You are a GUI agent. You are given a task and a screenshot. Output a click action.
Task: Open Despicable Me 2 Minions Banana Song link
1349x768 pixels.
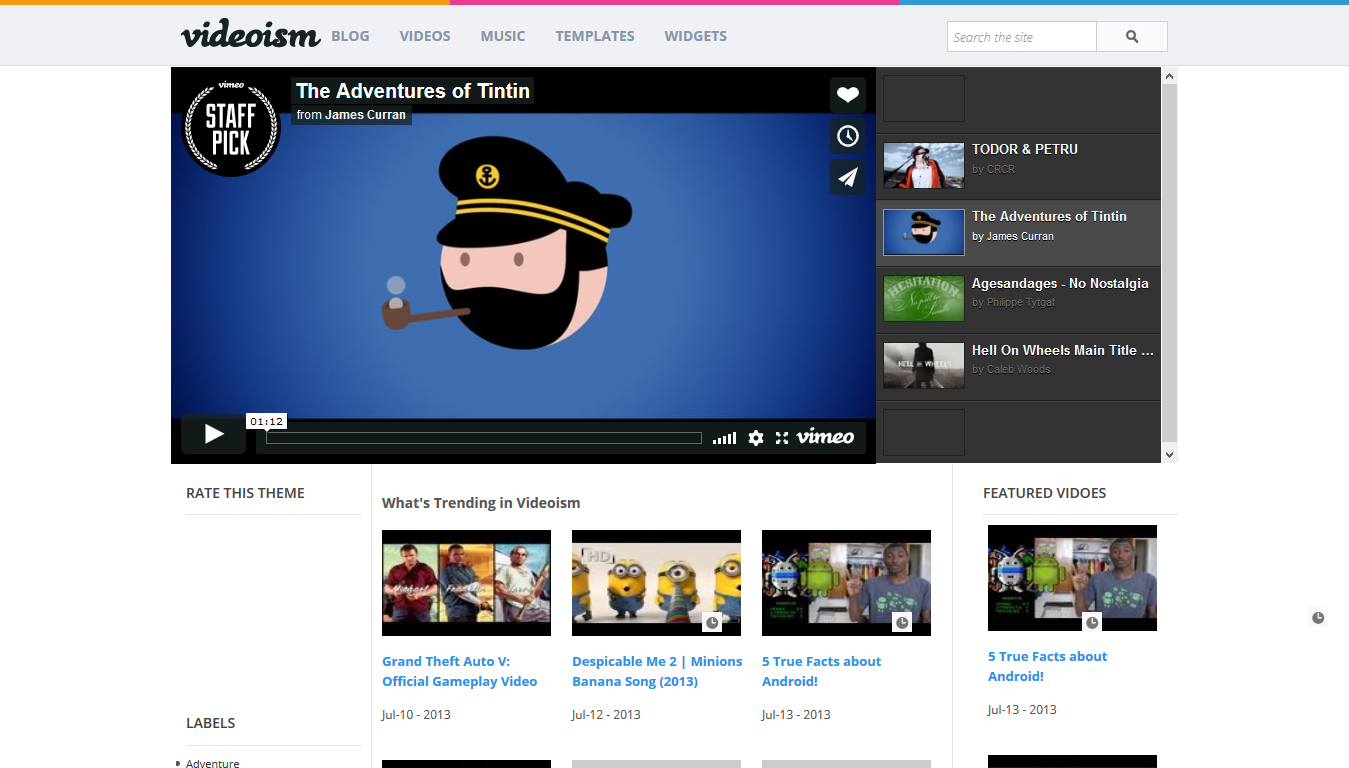657,671
